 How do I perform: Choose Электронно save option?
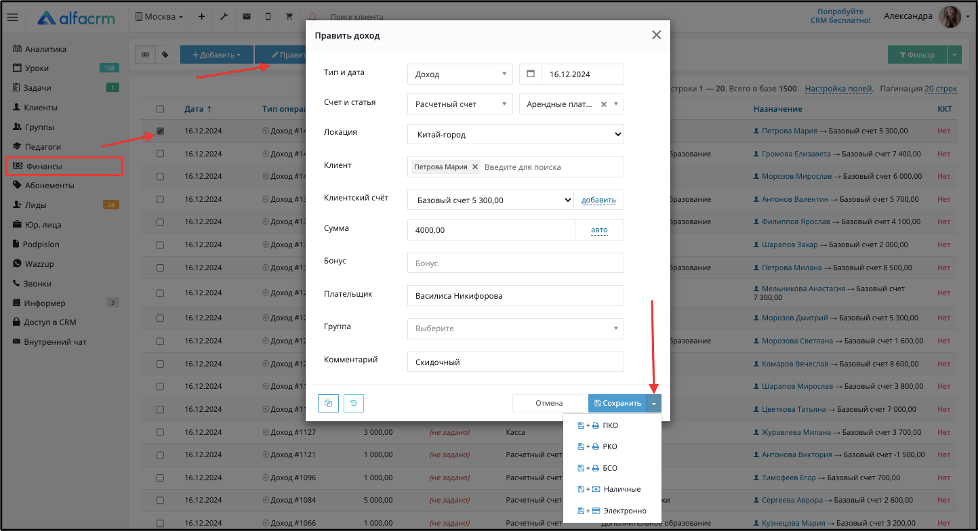point(611,511)
